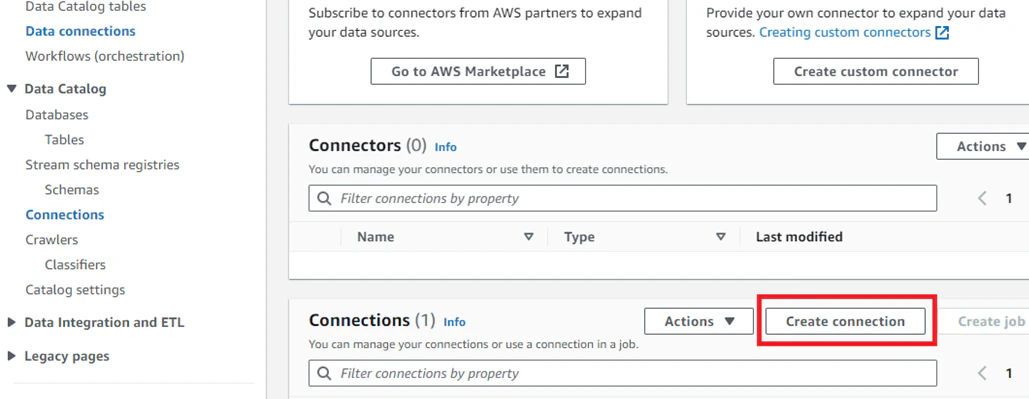Screen dimensions: 1029x399
Task: Click the Connections filter field
Action: 623,373
